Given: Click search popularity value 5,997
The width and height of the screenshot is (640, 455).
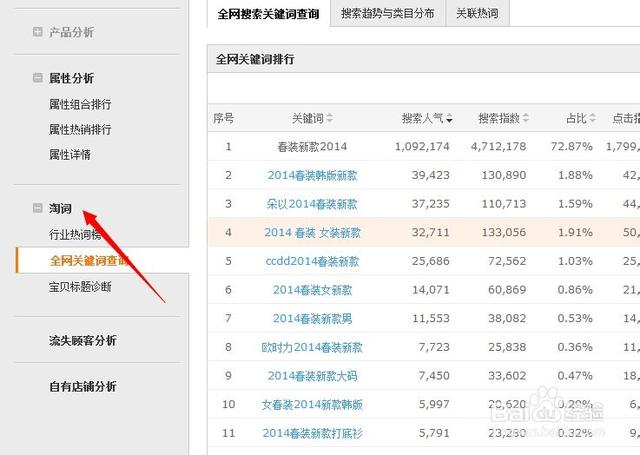Looking at the screenshot, I should 434,404.
